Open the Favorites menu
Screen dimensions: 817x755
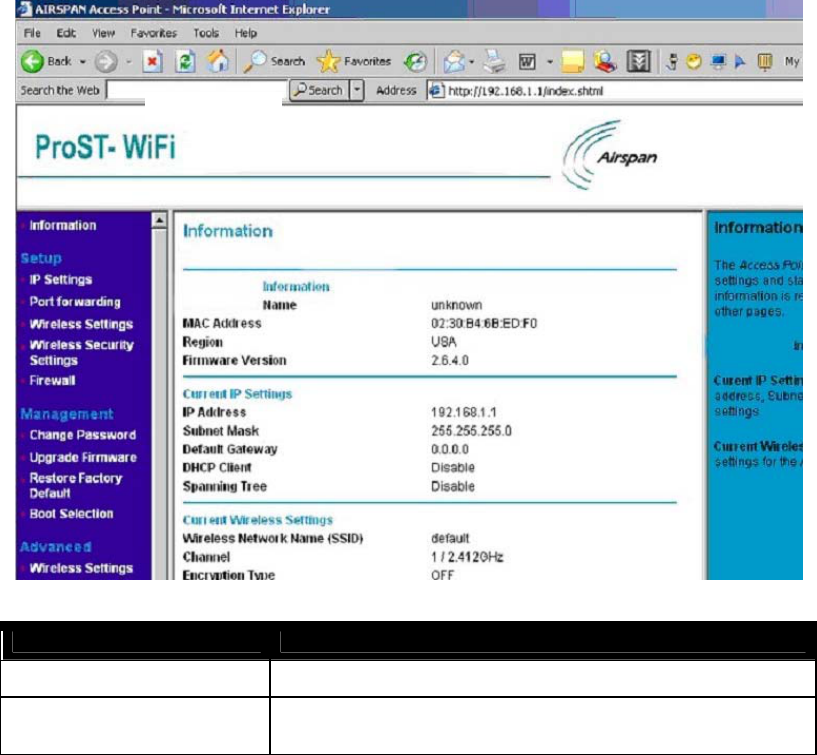pyautogui.click(x=153, y=33)
